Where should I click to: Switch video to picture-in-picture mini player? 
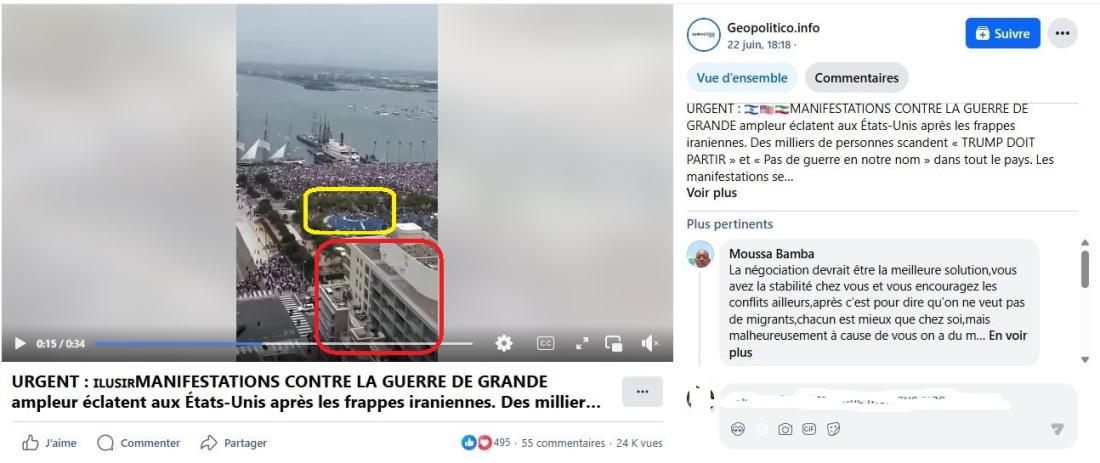point(614,343)
